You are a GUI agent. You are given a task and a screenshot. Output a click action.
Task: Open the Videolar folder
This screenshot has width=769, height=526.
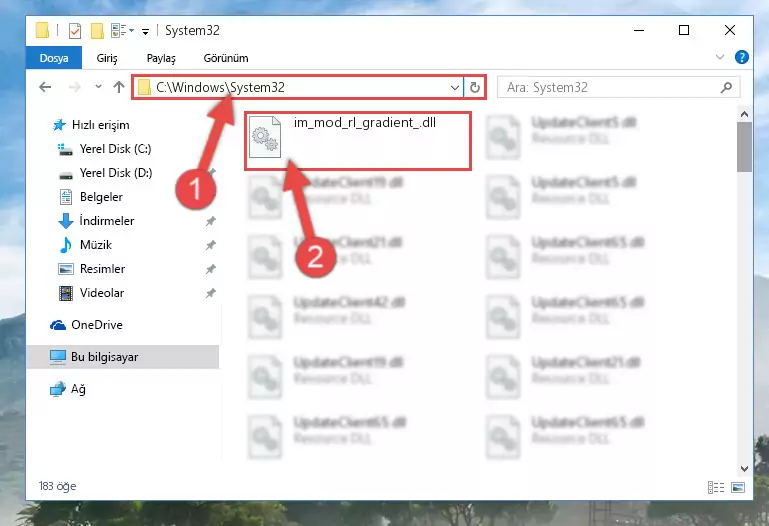(102, 293)
